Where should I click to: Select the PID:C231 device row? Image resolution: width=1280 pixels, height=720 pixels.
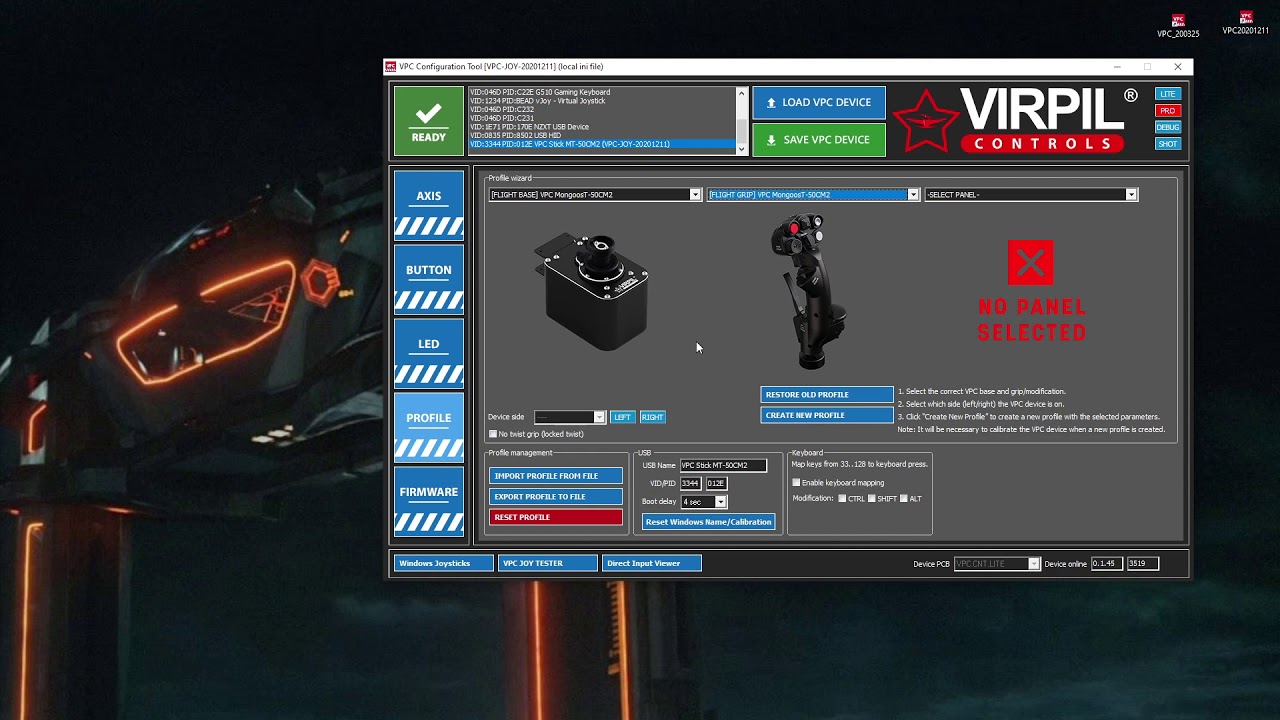pyautogui.click(x=602, y=118)
